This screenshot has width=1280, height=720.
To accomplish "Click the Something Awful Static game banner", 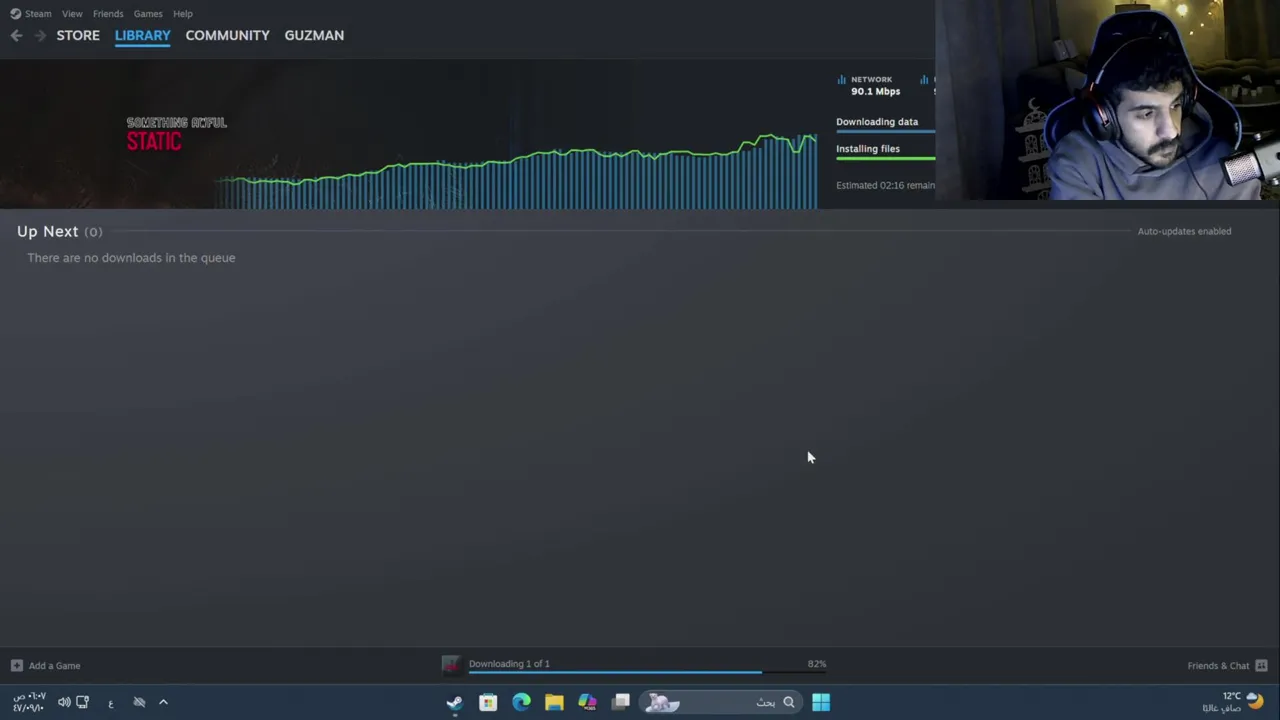I will point(176,134).
